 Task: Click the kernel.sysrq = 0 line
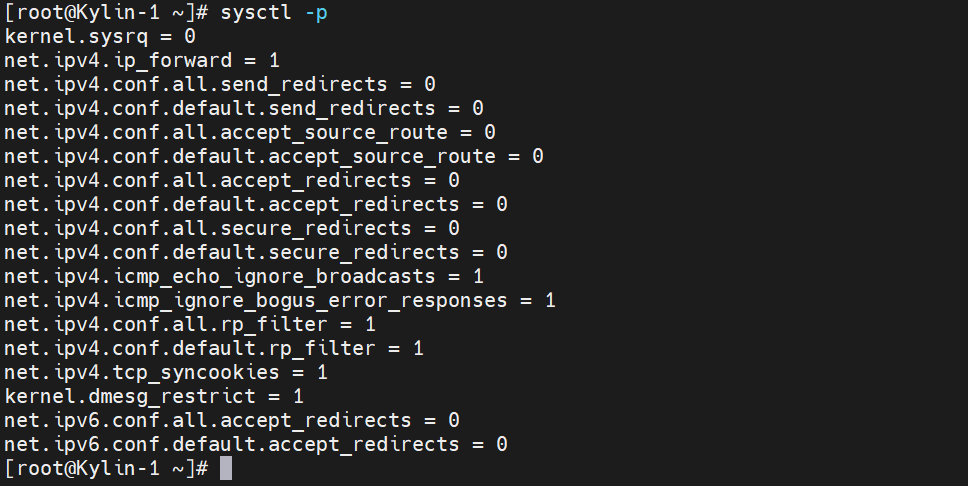point(100,36)
